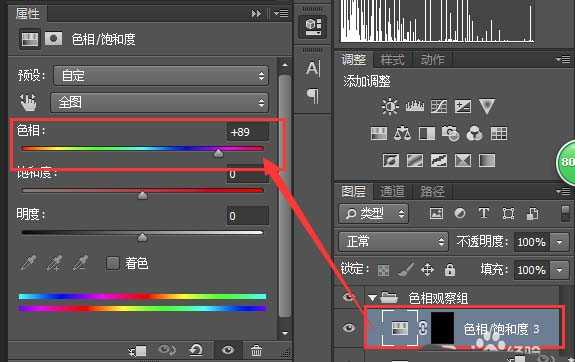The height and width of the screenshot is (362, 575).
Task: Open the 3D panel icon in dock
Action: click(313, 27)
